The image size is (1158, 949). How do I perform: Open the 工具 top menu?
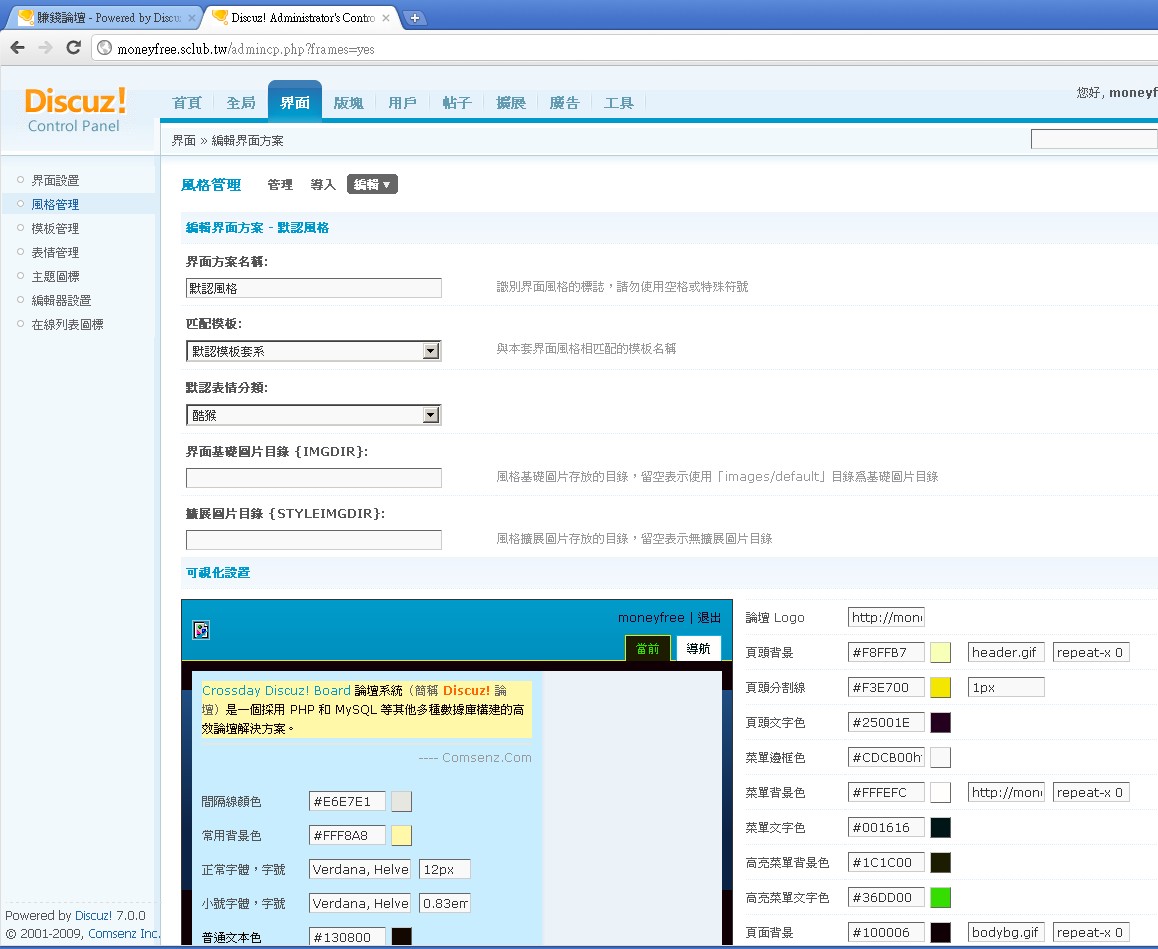(x=619, y=103)
